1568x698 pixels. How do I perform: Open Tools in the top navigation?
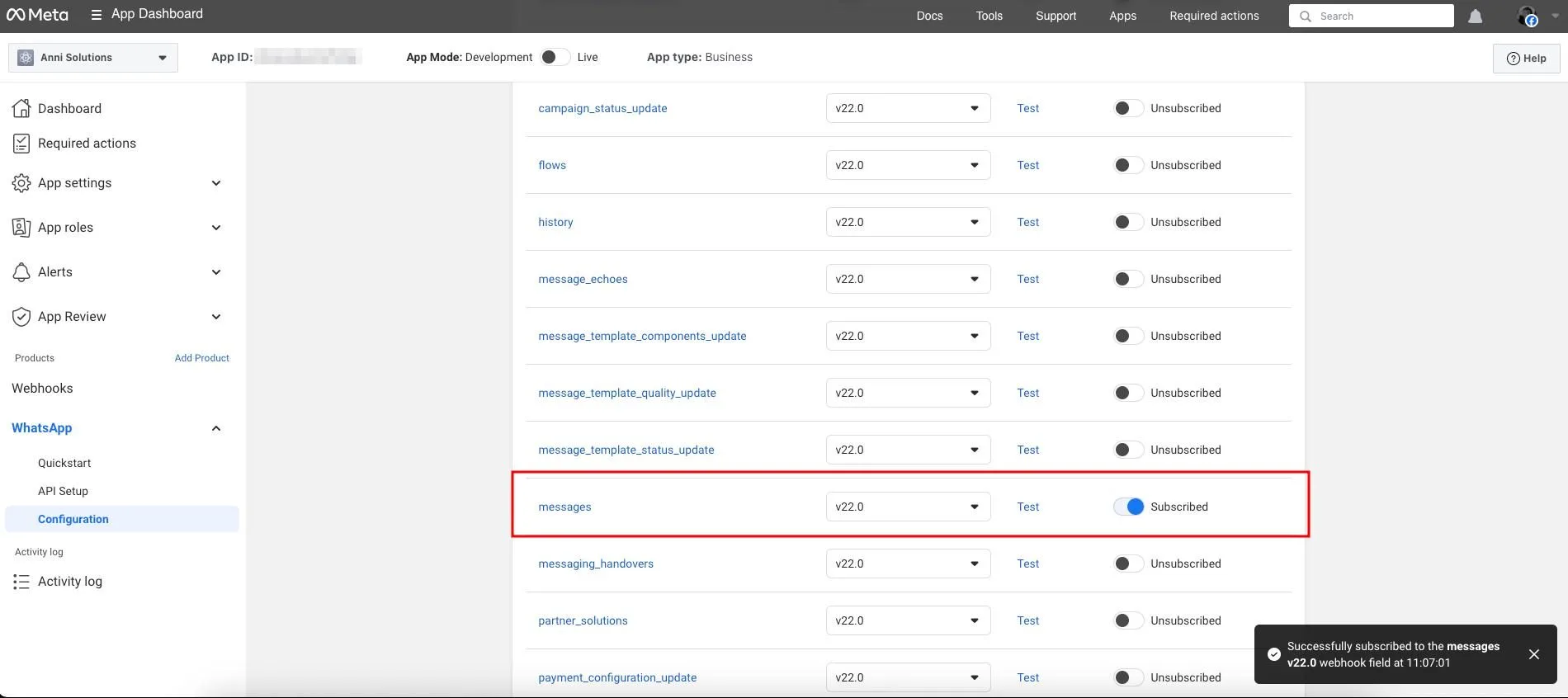click(x=989, y=16)
